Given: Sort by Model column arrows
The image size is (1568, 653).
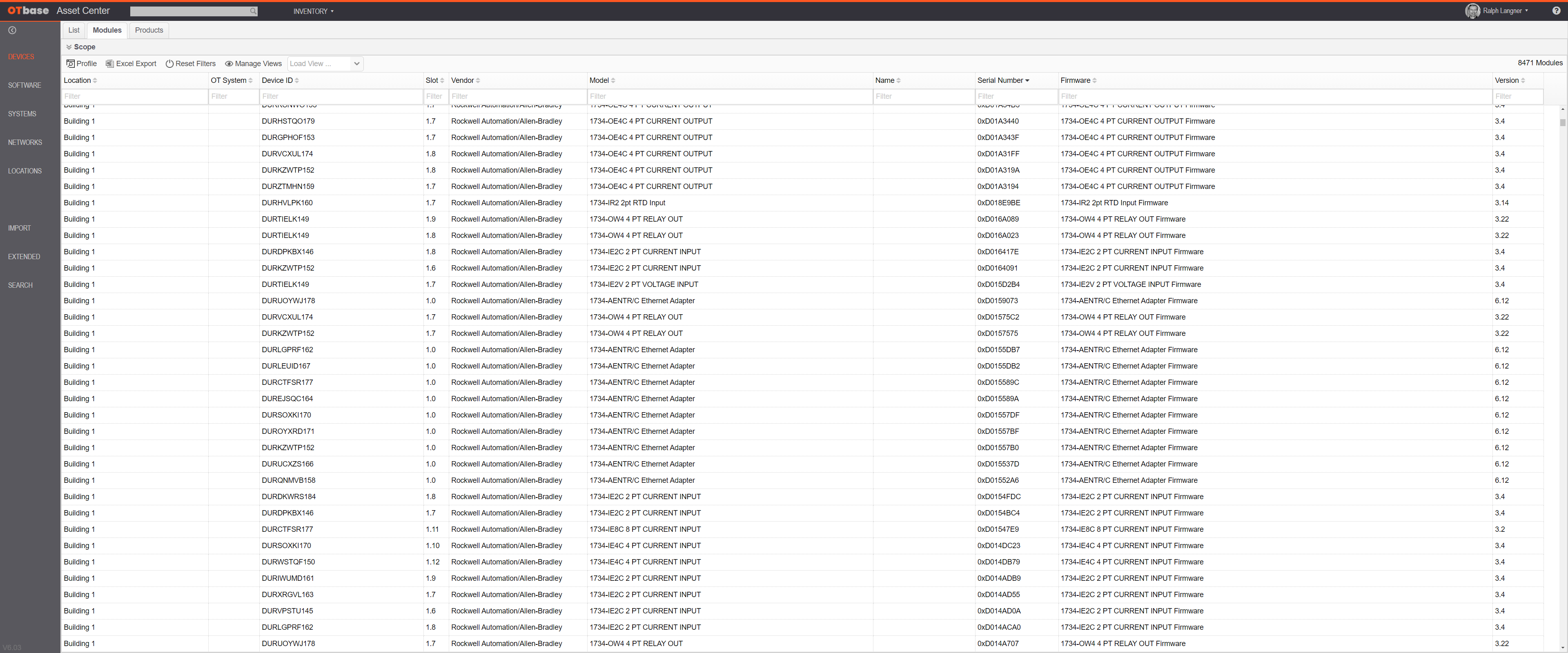Looking at the screenshot, I should [613, 80].
